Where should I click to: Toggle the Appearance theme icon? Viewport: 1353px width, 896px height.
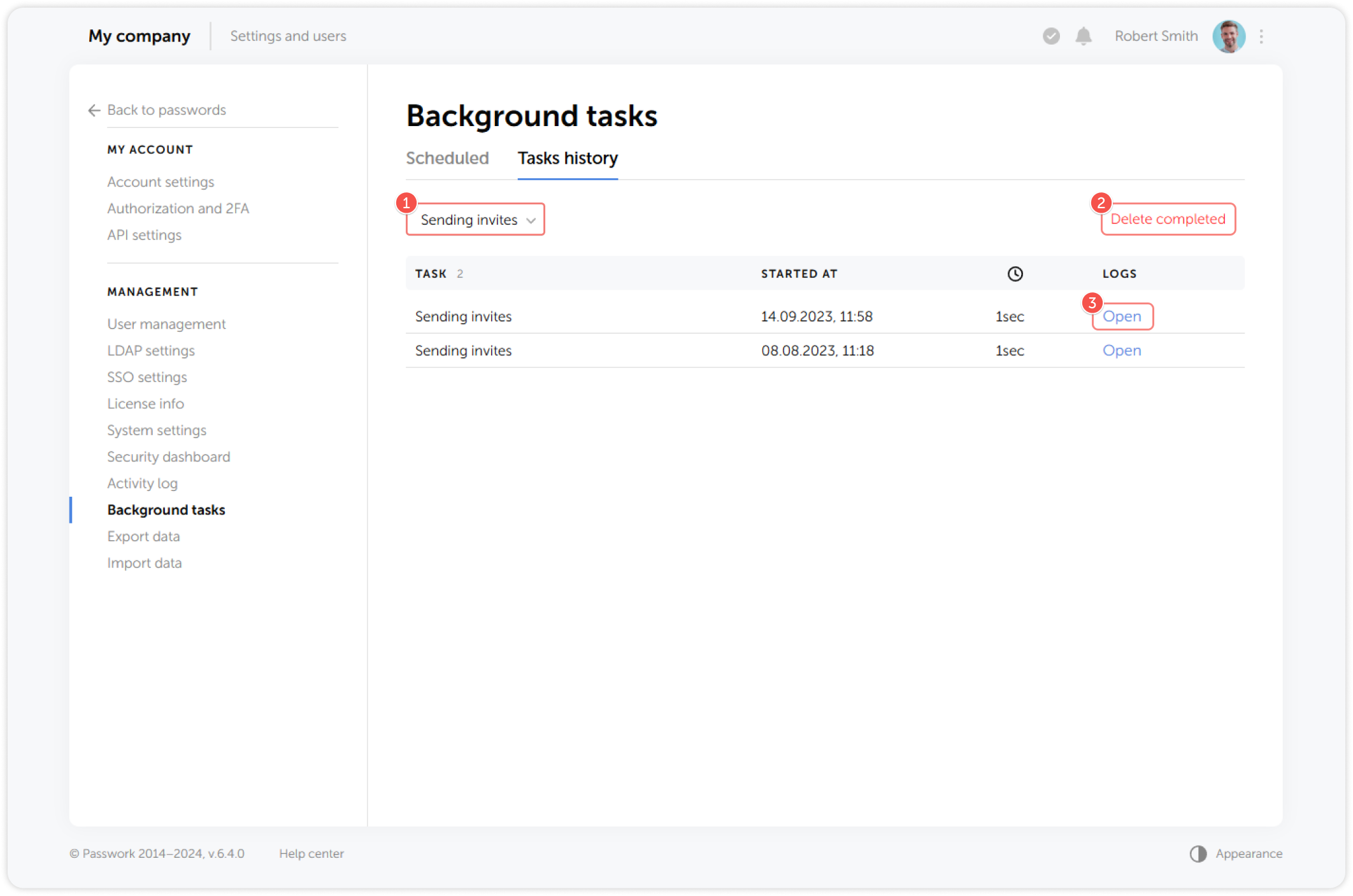1198,853
